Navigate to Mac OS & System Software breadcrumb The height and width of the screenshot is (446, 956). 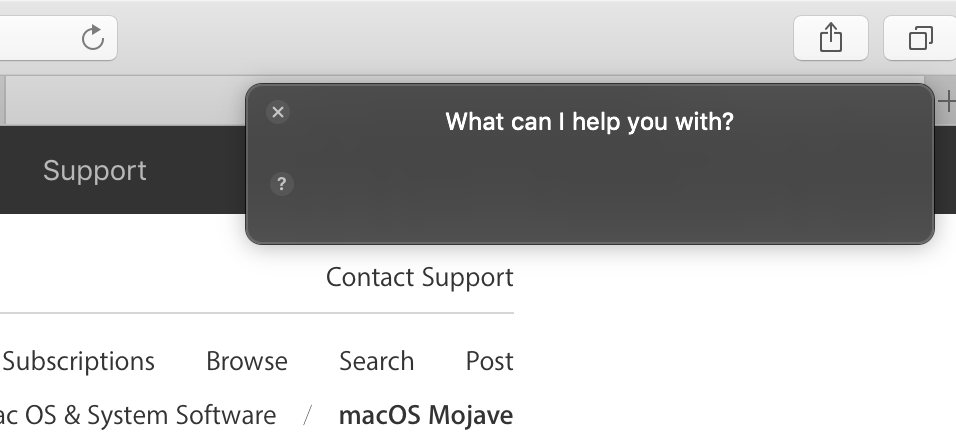tap(138, 415)
